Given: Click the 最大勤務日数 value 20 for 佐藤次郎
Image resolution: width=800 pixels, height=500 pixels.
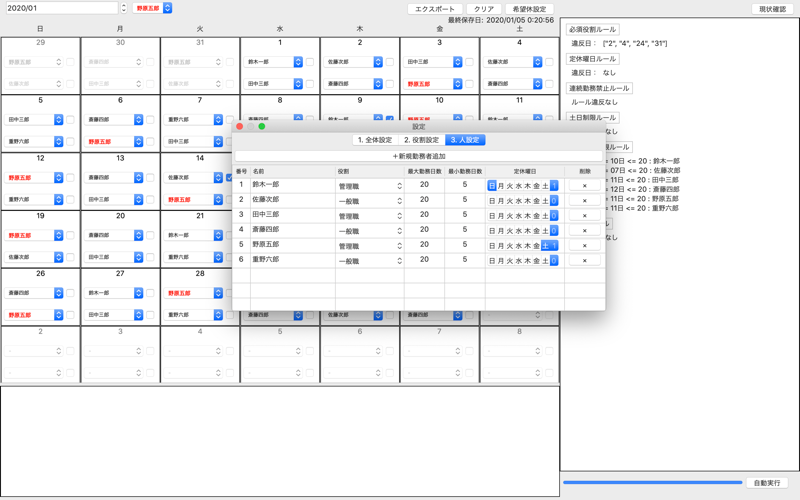Looking at the screenshot, I should [424, 199].
